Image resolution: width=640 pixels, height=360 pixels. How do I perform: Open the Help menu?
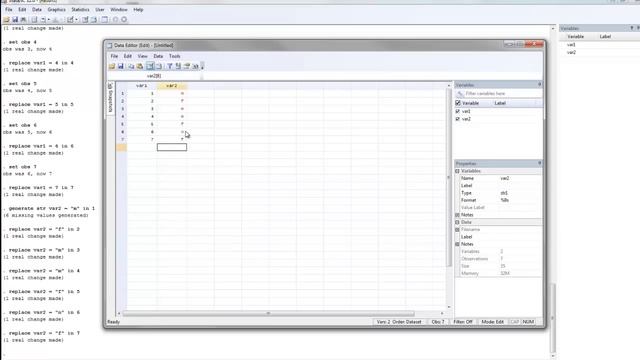tap(138, 9)
